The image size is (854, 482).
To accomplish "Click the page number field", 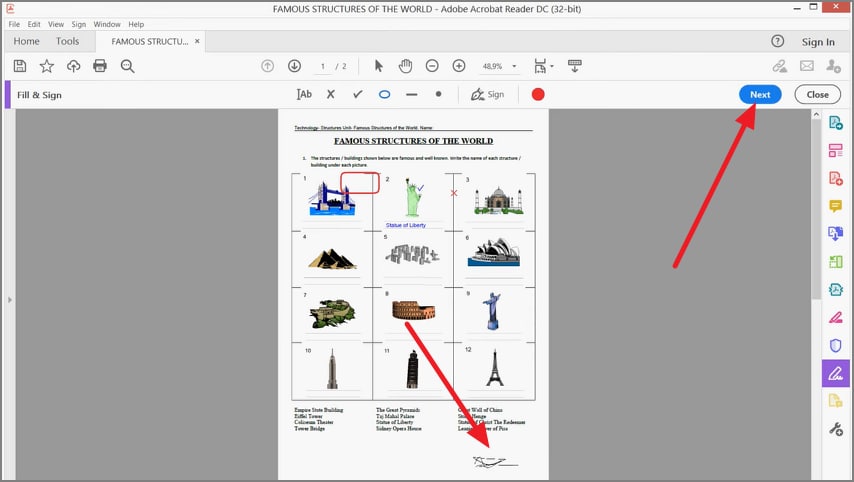I will tap(323, 66).
